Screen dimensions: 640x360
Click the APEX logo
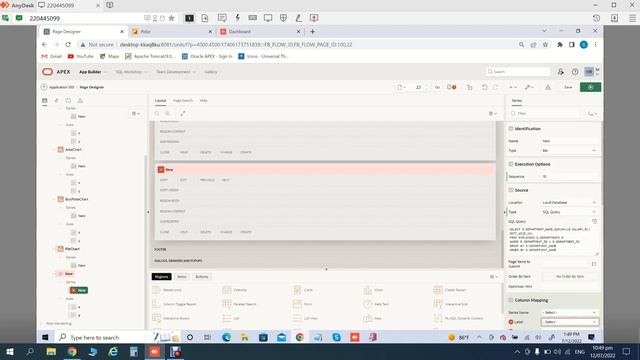click(56, 72)
